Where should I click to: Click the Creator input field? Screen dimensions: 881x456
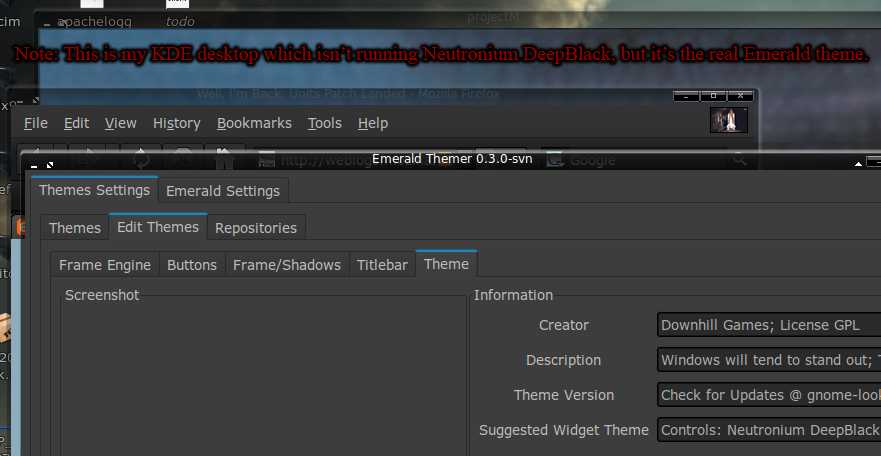[769, 325]
